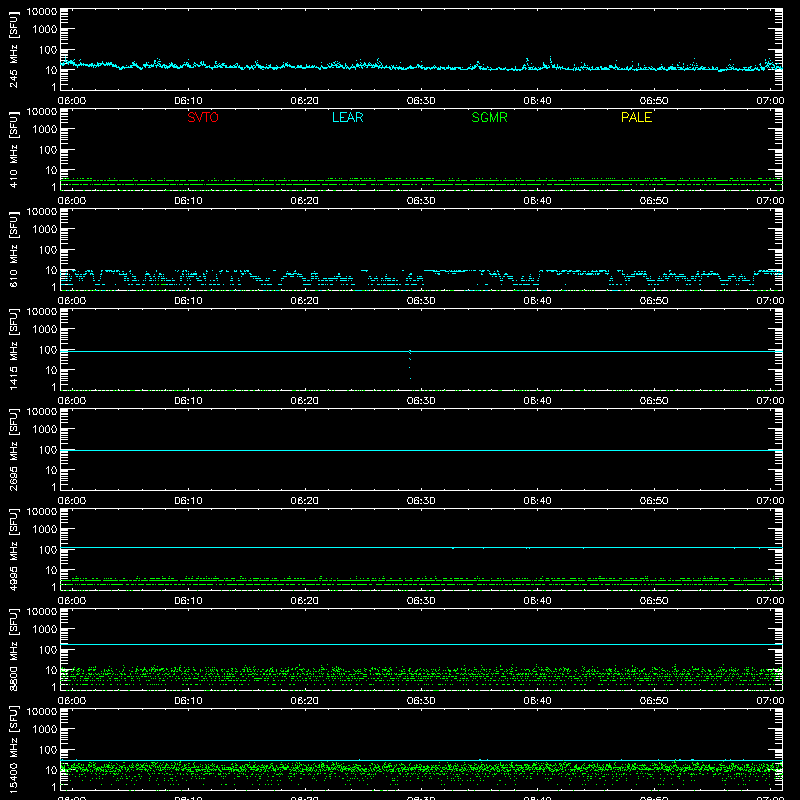The image size is (800, 800).
Task: Click the 10000 tick on 245 MHz axis
Action: coord(42,12)
